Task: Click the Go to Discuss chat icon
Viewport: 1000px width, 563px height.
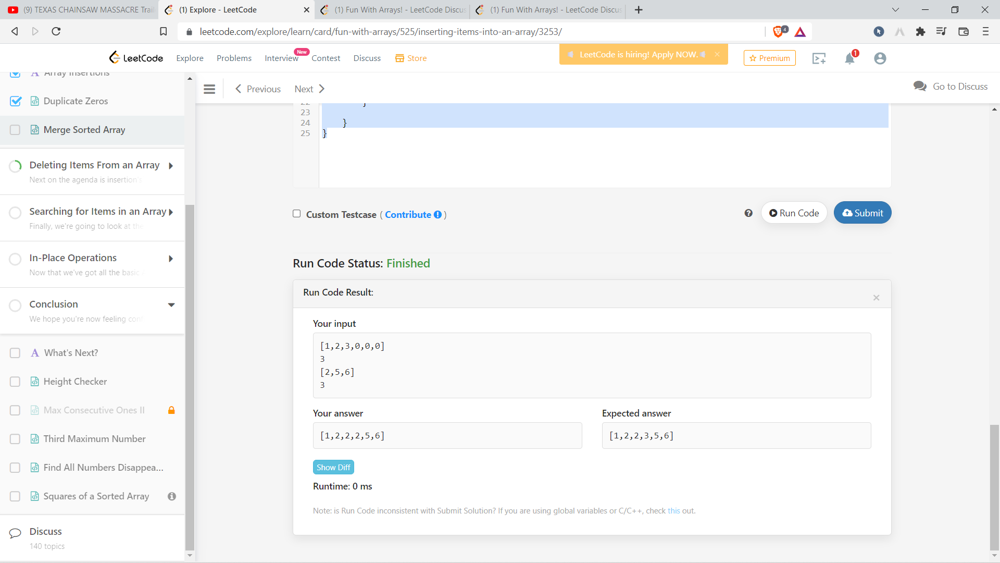Action: (920, 86)
